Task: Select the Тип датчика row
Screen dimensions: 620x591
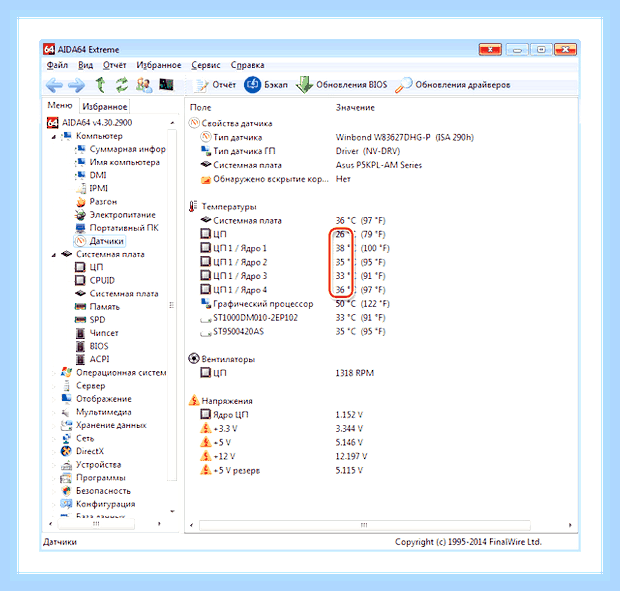Action: pyautogui.click(x=337, y=137)
